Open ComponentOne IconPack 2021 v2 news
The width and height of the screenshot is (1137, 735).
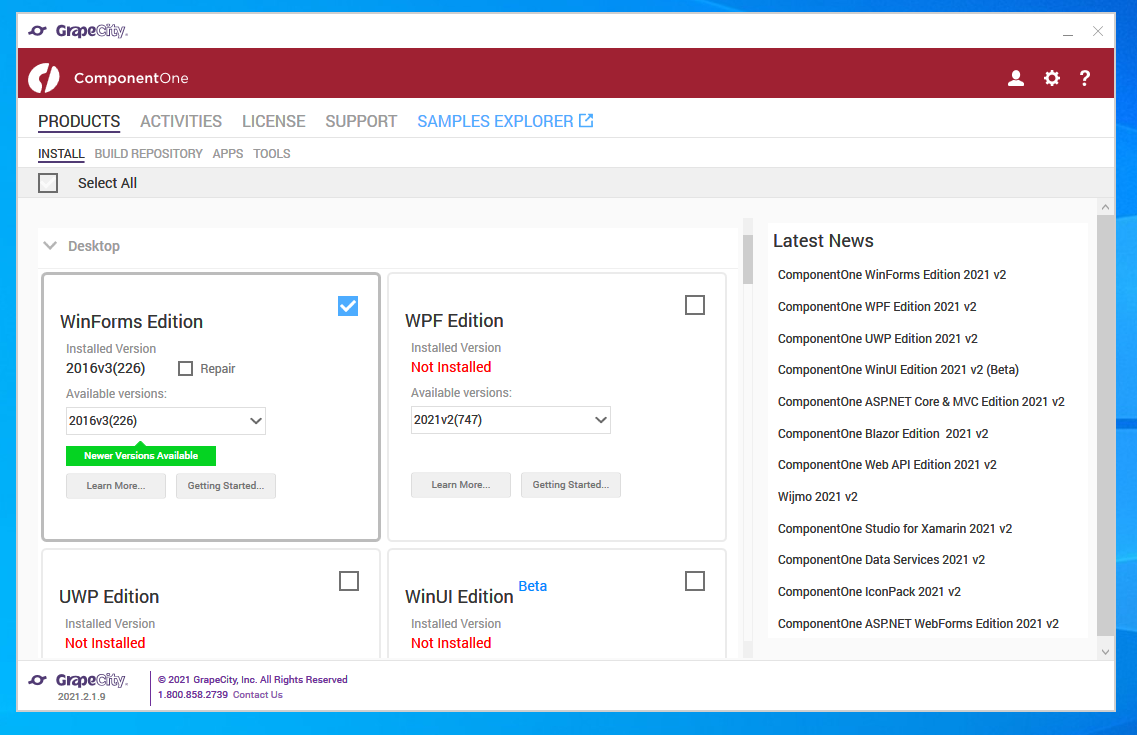coord(869,591)
